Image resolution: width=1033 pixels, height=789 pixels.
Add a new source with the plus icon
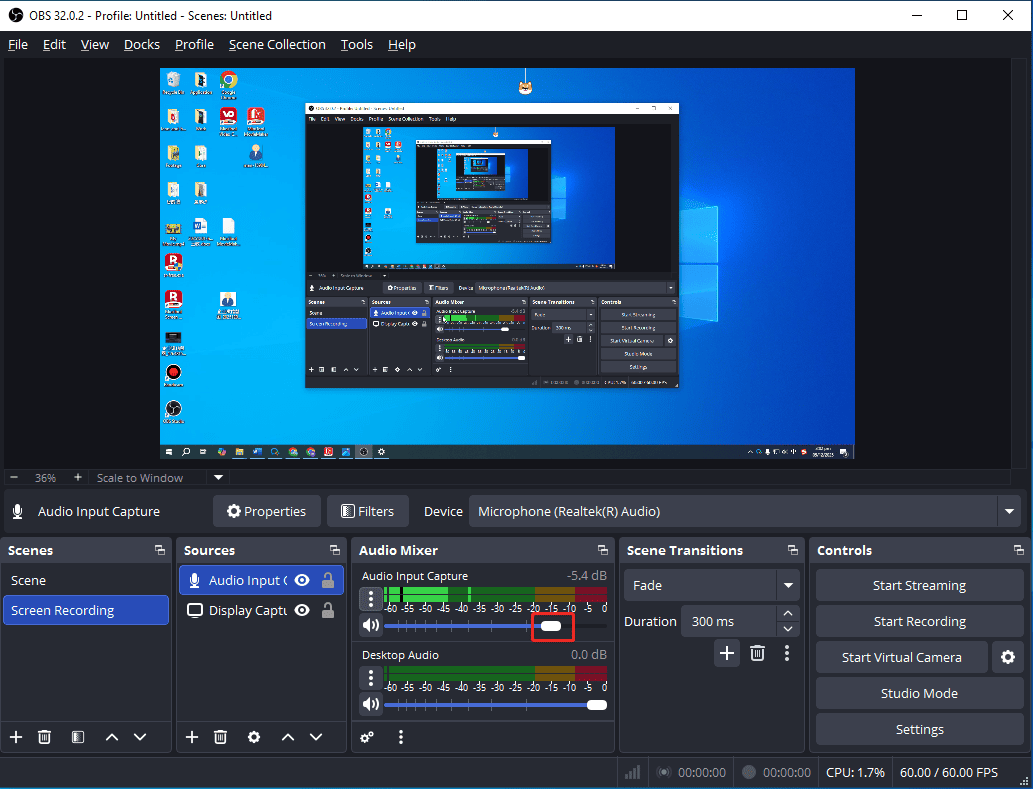tap(191, 737)
